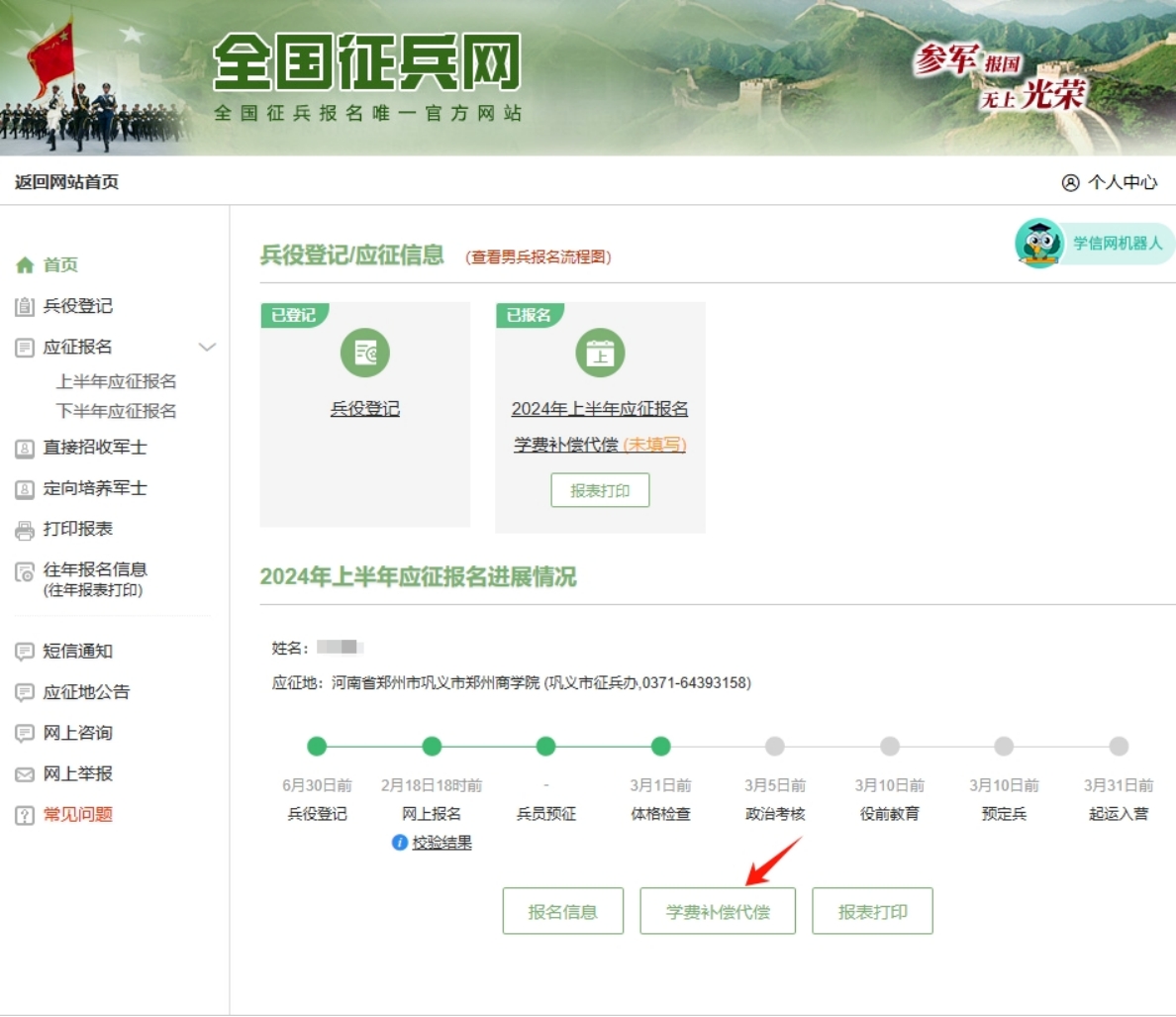
Task: Click 报表打印 inside the 已报名 card
Action: click(600, 489)
